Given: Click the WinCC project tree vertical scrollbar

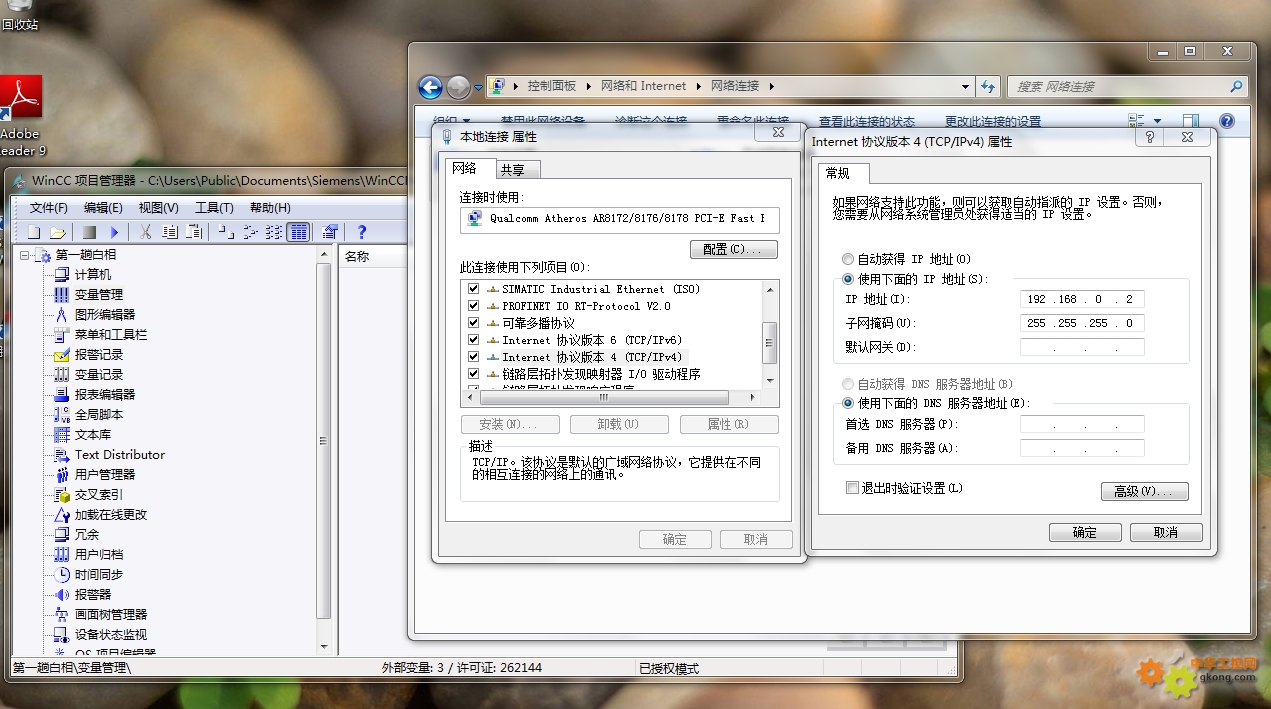Looking at the screenshot, I should pos(323,440).
